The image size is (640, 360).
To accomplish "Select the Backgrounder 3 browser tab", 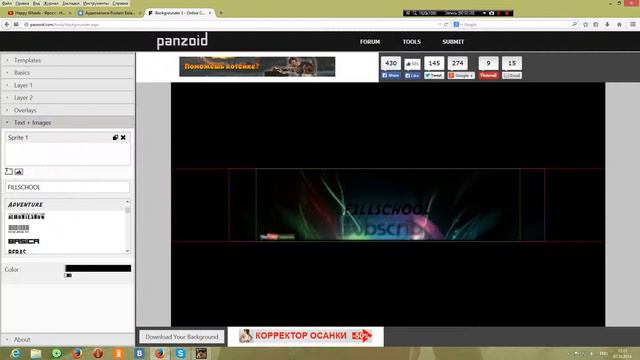I will [x=180, y=13].
